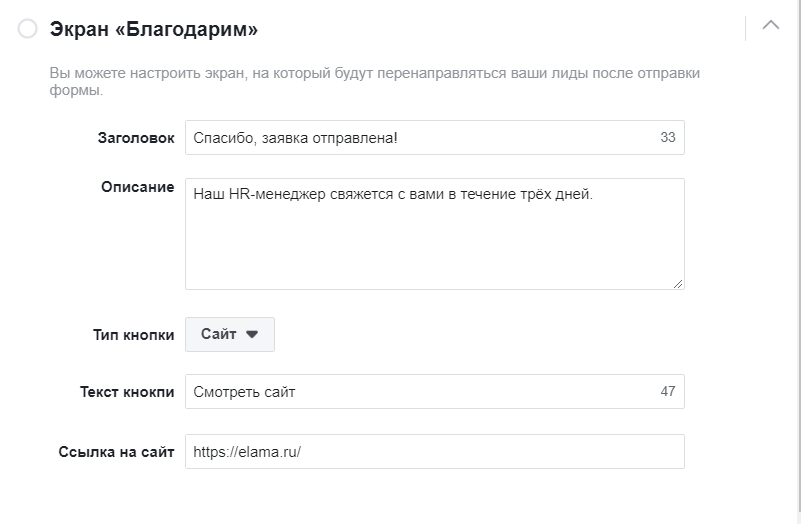Click the HR-менеджер sentence in the description
Screen dimensions: 801x524
tap(393, 195)
